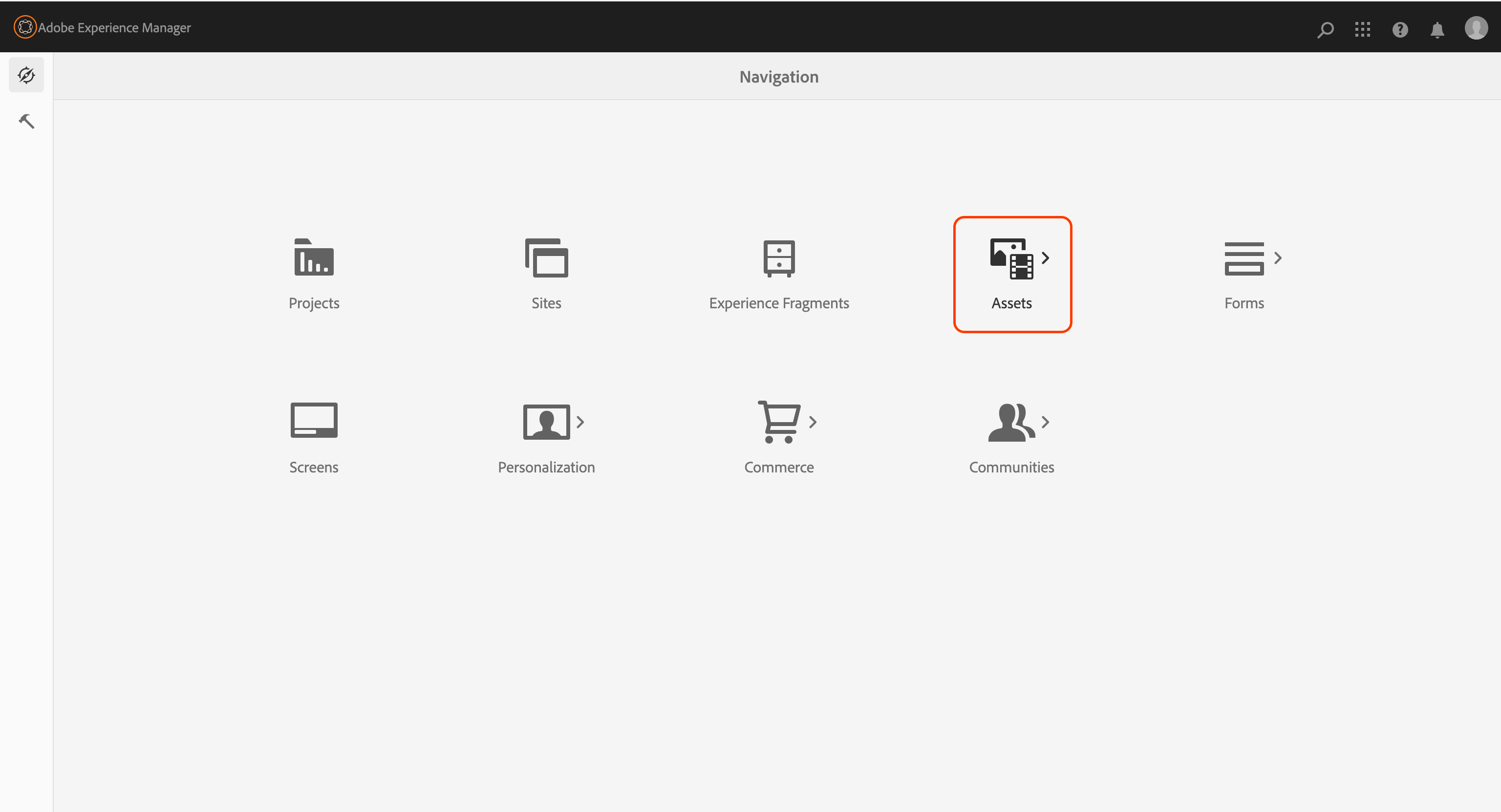Show notifications with the bell icon
The height and width of the screenshot is (812, 1501).
(x=1437, y=29)
